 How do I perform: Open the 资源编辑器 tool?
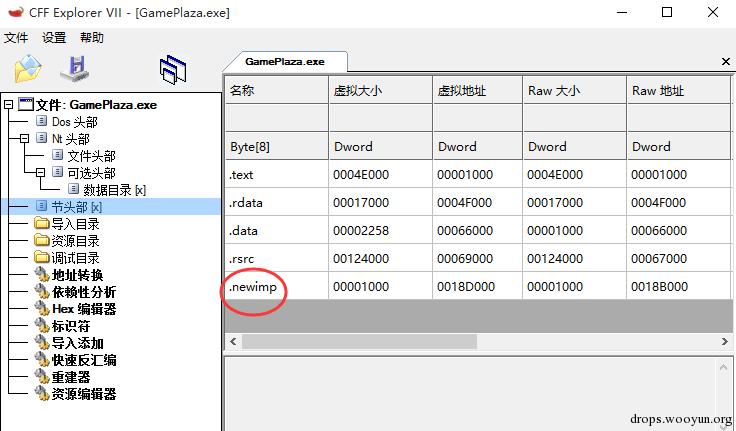tap(84, 394)
